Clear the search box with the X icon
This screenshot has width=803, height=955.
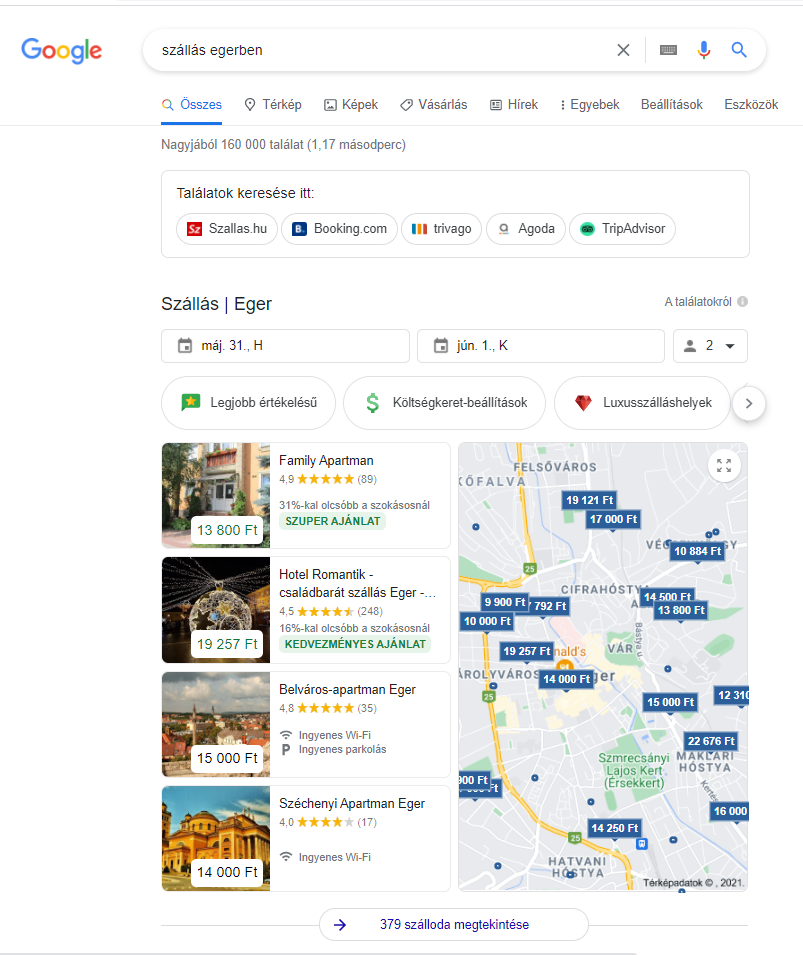pyautogui.click(x=623, y=50)
